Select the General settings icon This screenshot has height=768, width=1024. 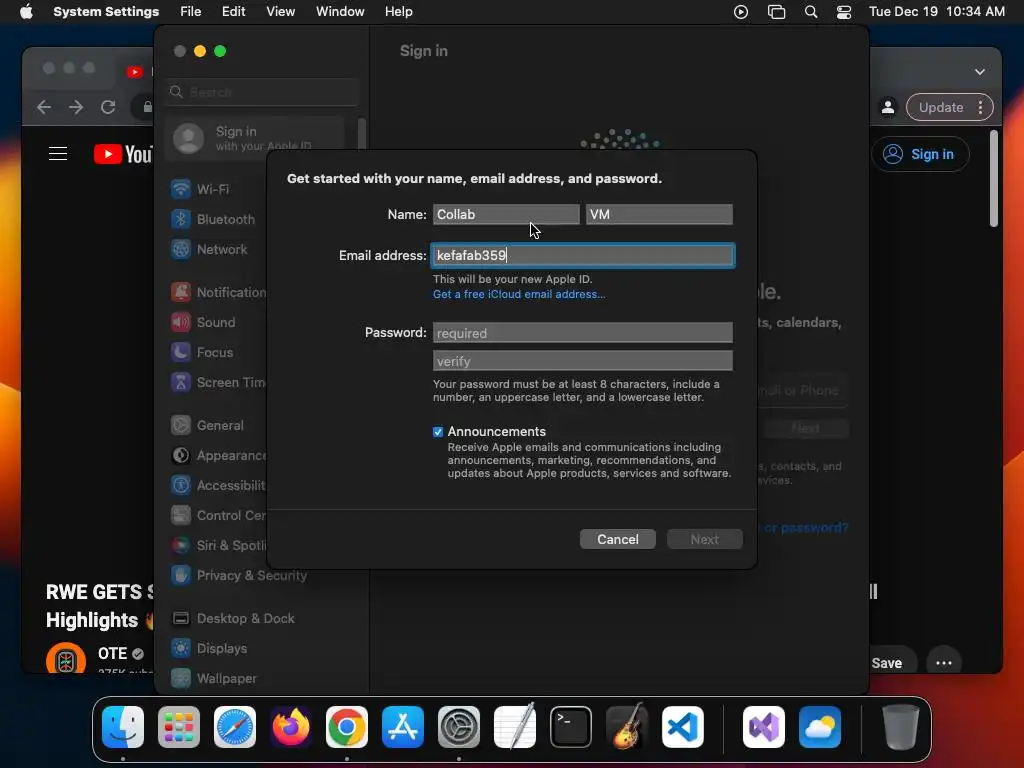click(x=181, y=425)
